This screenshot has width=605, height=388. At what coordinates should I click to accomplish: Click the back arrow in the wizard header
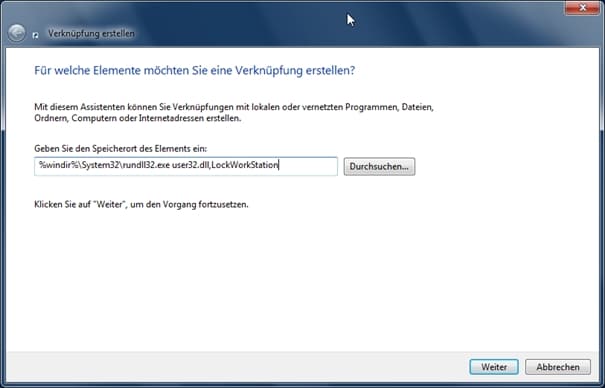tap(17, 34)
